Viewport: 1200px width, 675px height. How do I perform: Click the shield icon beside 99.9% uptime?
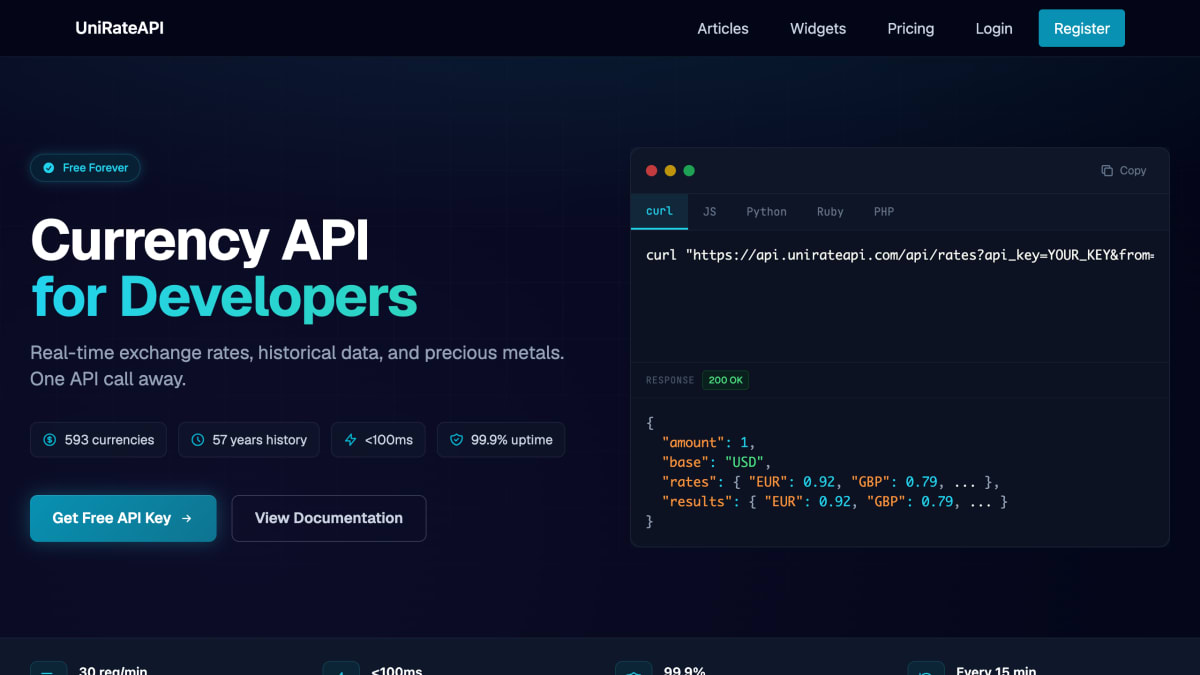[456, 440]
